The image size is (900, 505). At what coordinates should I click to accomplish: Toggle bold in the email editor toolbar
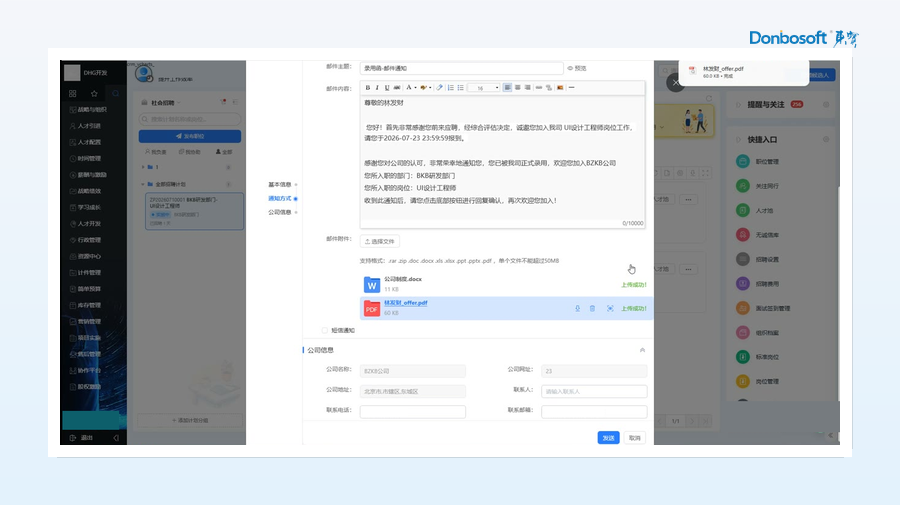[367, 88]
